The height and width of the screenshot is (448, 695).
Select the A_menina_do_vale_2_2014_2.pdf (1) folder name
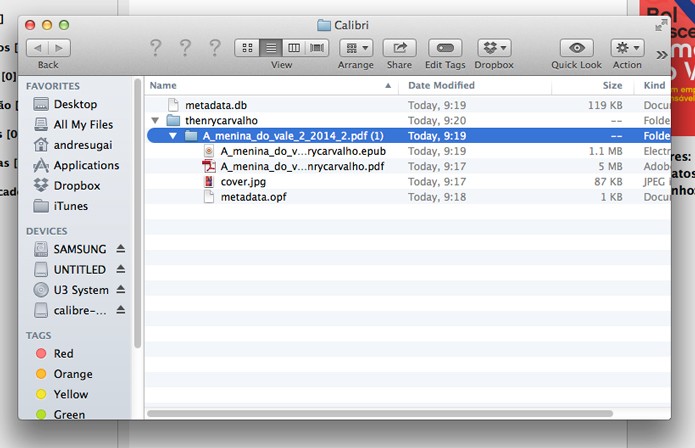point(293,136)
